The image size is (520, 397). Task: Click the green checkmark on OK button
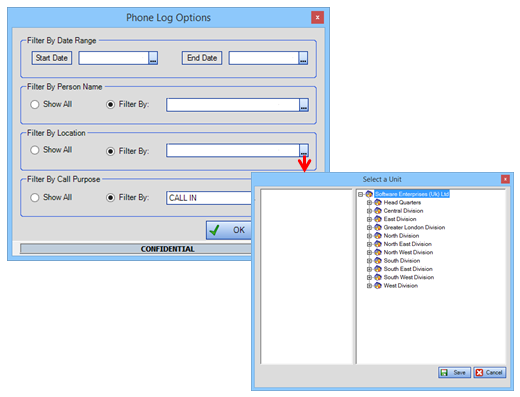point(215,230)
